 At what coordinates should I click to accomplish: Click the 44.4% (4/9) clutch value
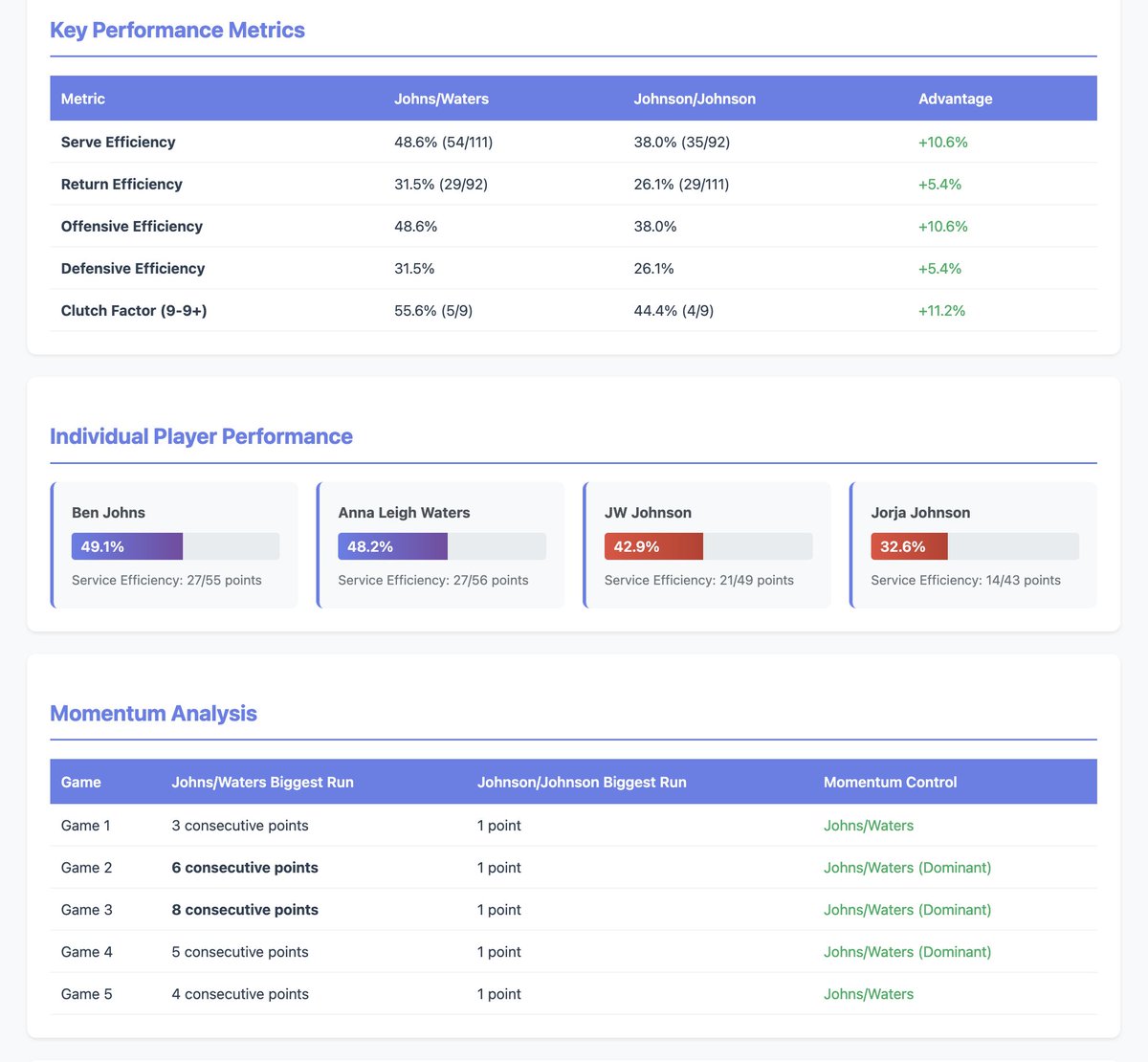coord(674,310)
